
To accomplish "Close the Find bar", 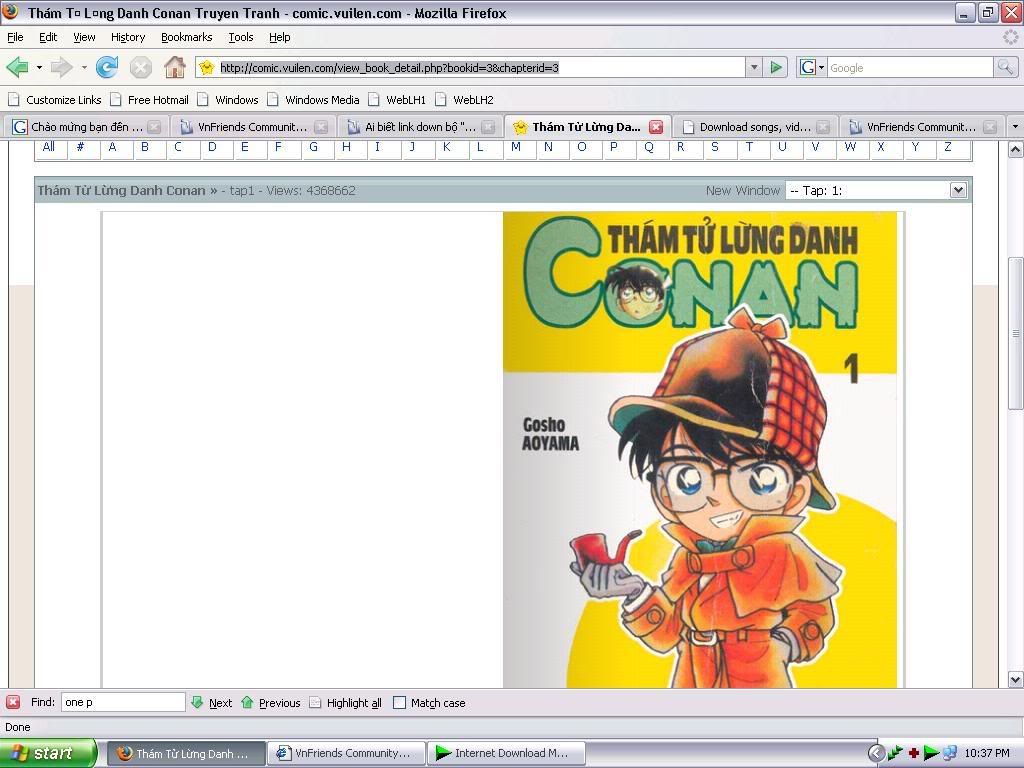I will click(x=13, y=703).
